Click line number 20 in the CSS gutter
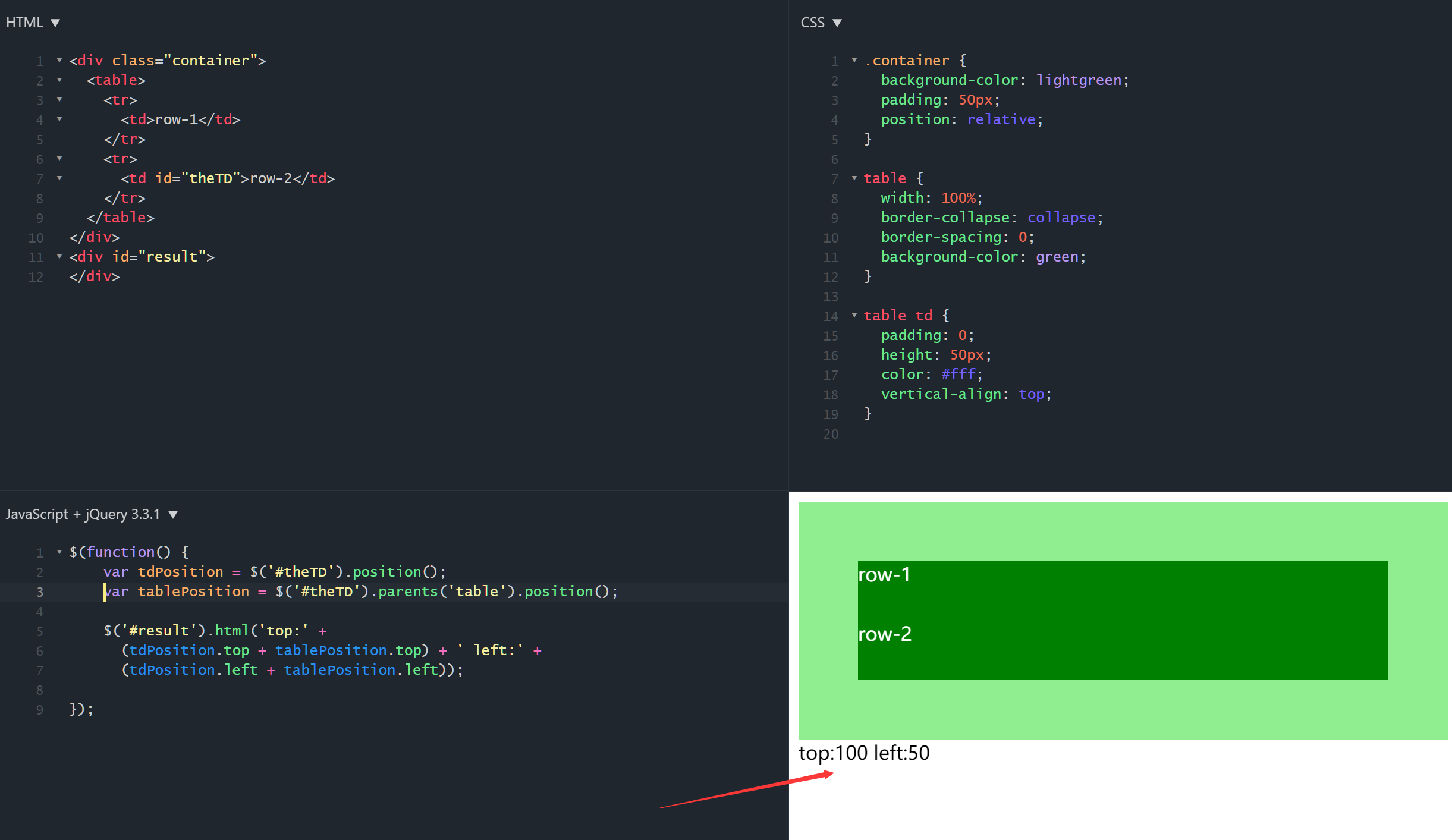Viewport: 1452px width, 840px height. (831, 435)
